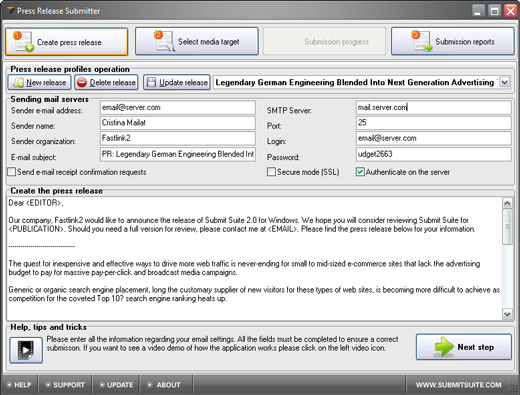Click the Login field
The image size is (520, 395).
coord(434,138)
